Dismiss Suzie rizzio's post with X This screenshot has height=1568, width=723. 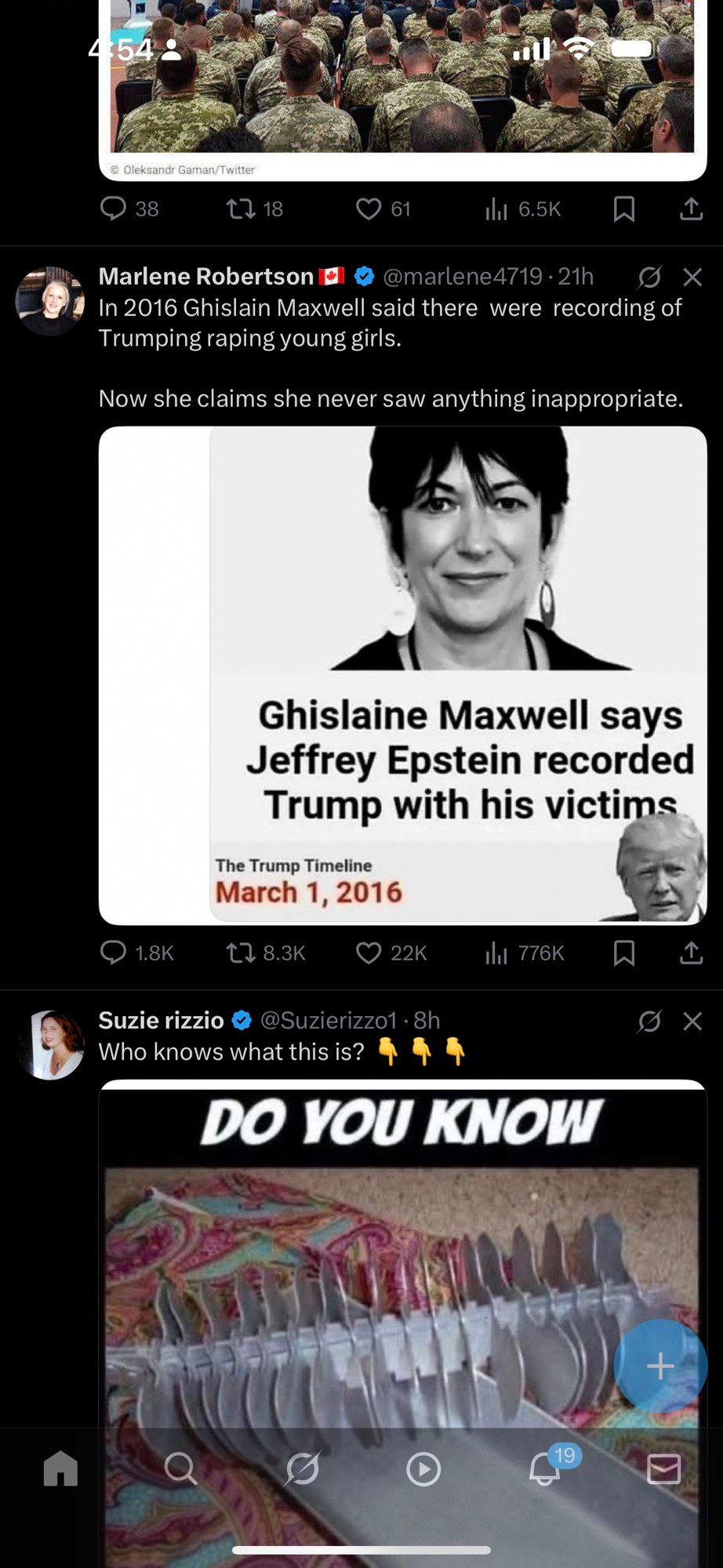[x=692, y=1021]
